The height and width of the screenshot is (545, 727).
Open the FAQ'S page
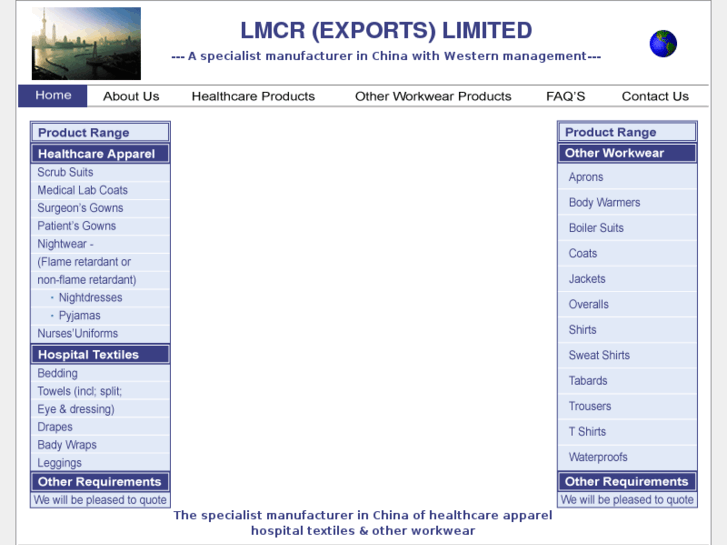click(566, 96)
